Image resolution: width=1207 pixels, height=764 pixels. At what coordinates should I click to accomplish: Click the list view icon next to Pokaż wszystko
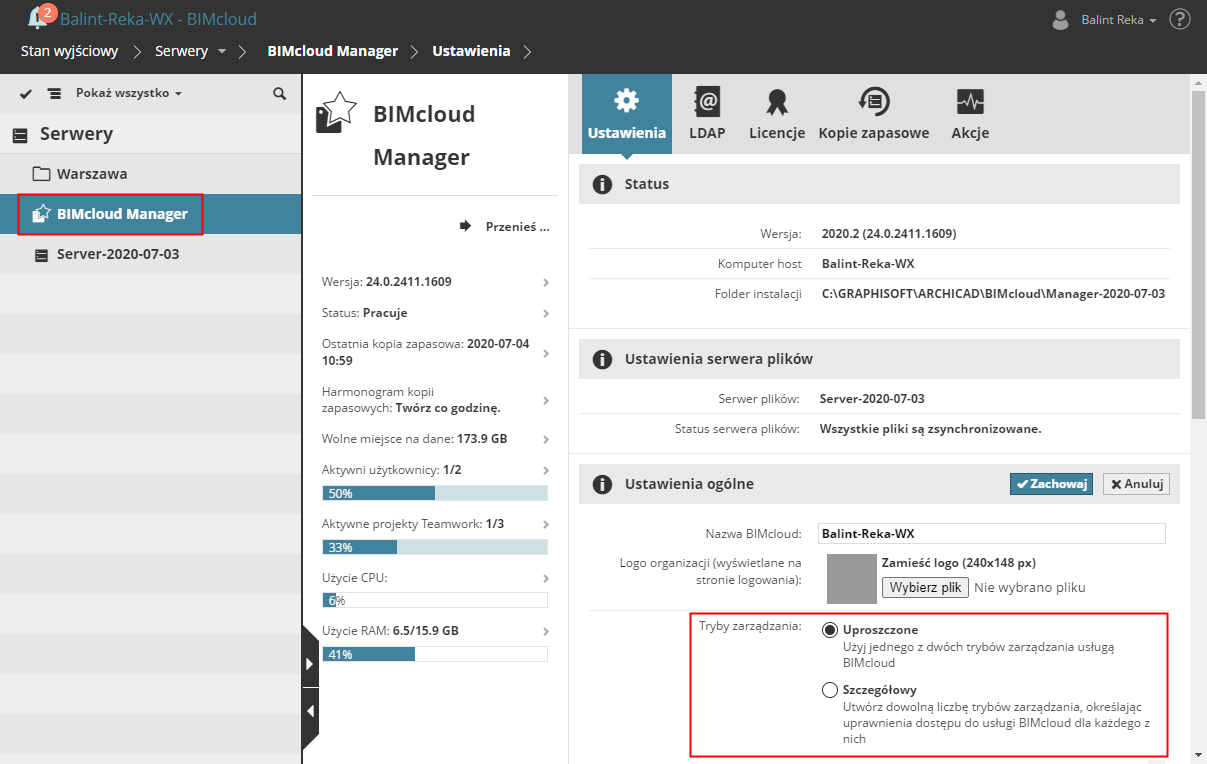(x=54, y=93)
